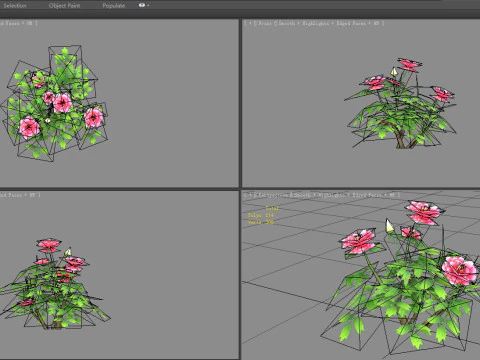Switch to the Object Paint tab
Viewport: 480px width, 360px height.
[64, 5]
